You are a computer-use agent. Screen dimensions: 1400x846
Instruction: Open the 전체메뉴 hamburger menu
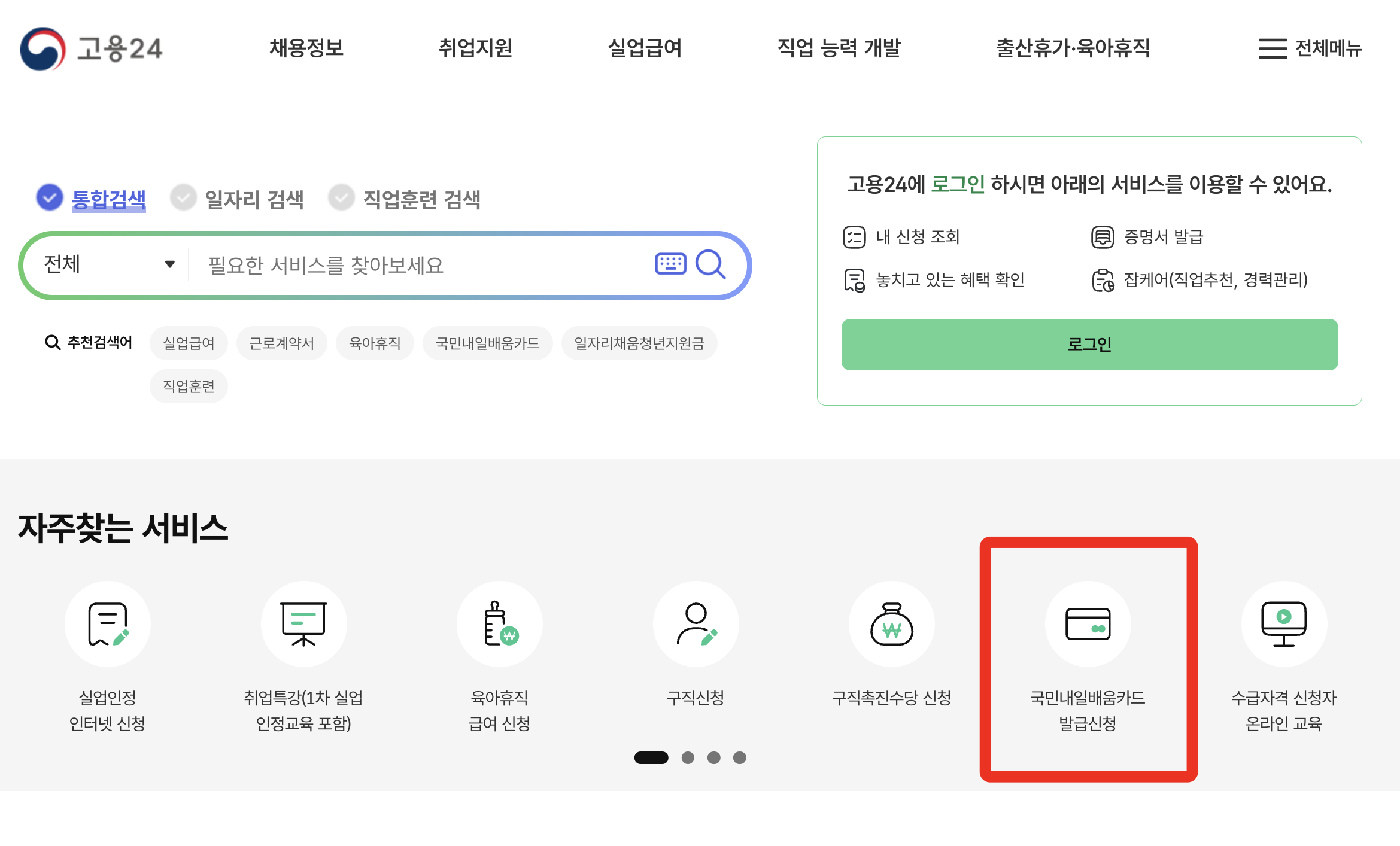tap(1310, 48)
